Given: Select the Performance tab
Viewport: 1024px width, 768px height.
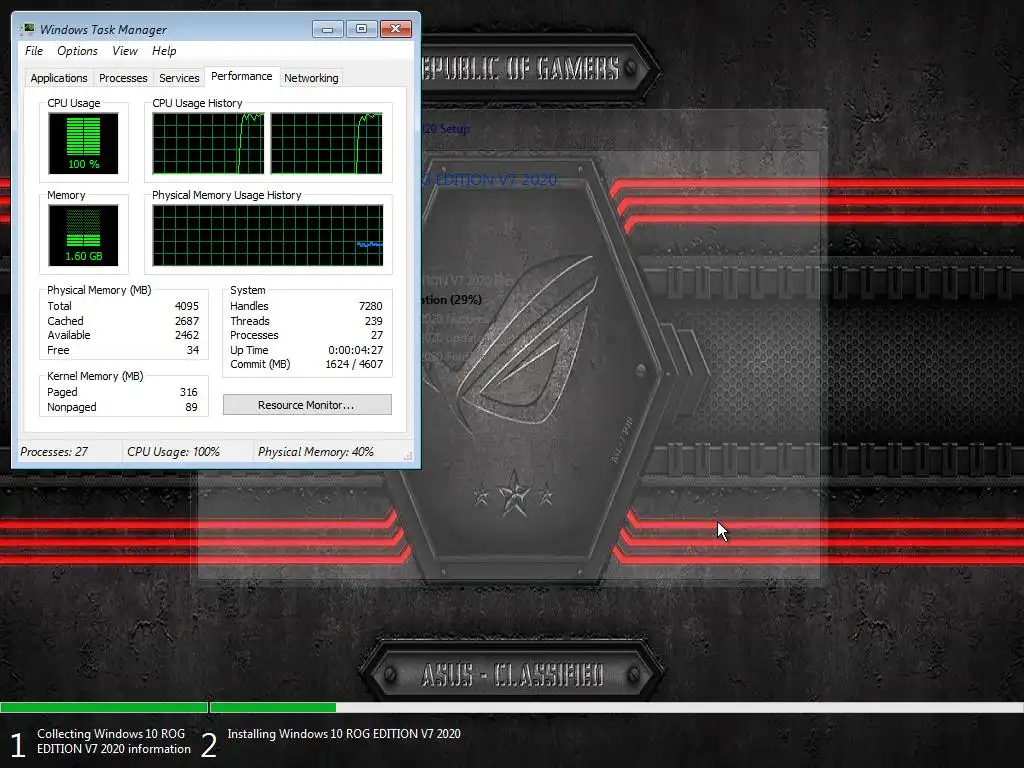Looking at the screenshot, I should click(242, 76).
